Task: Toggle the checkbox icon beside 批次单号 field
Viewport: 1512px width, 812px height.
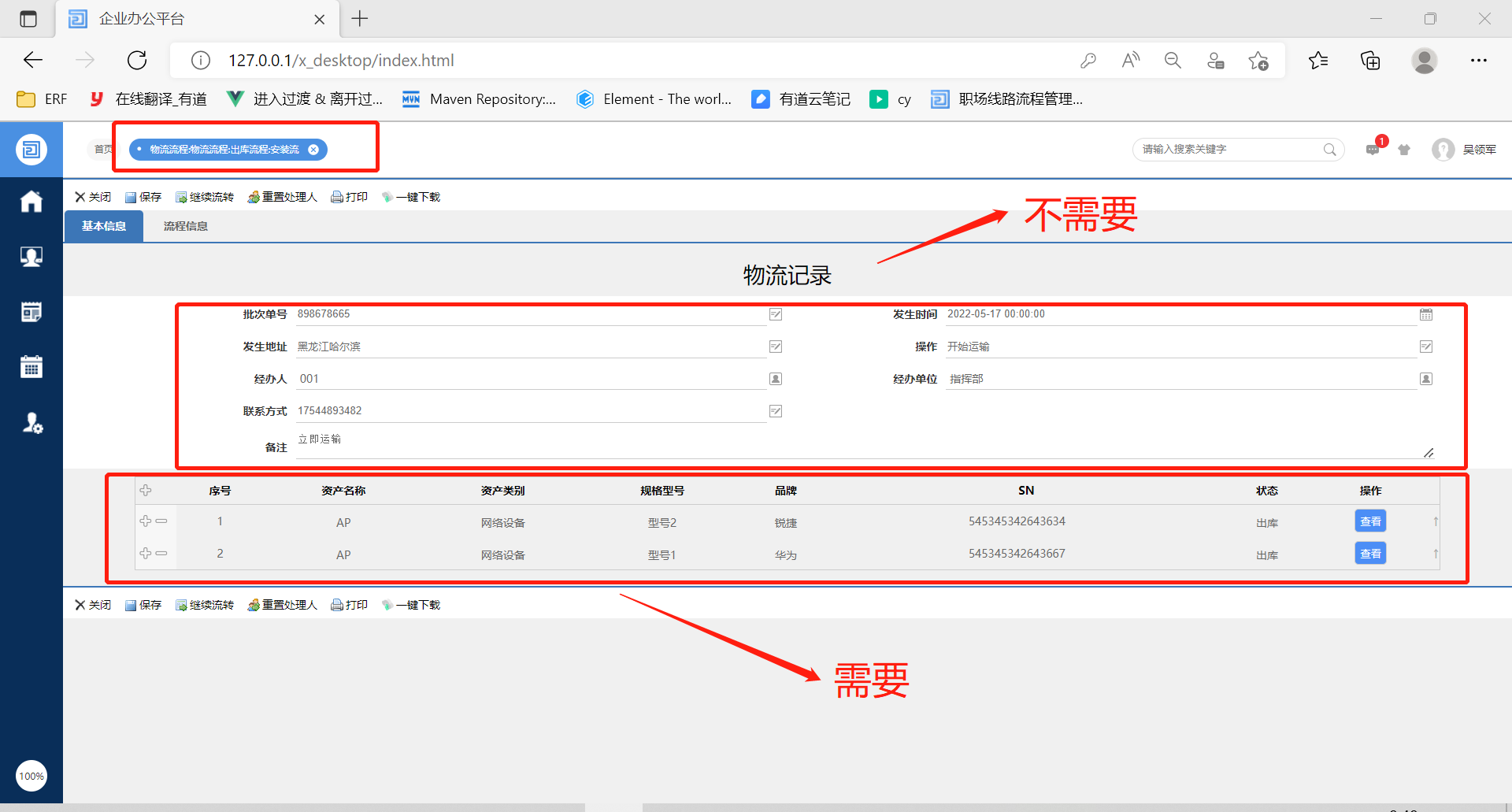Action: (776, 314)
